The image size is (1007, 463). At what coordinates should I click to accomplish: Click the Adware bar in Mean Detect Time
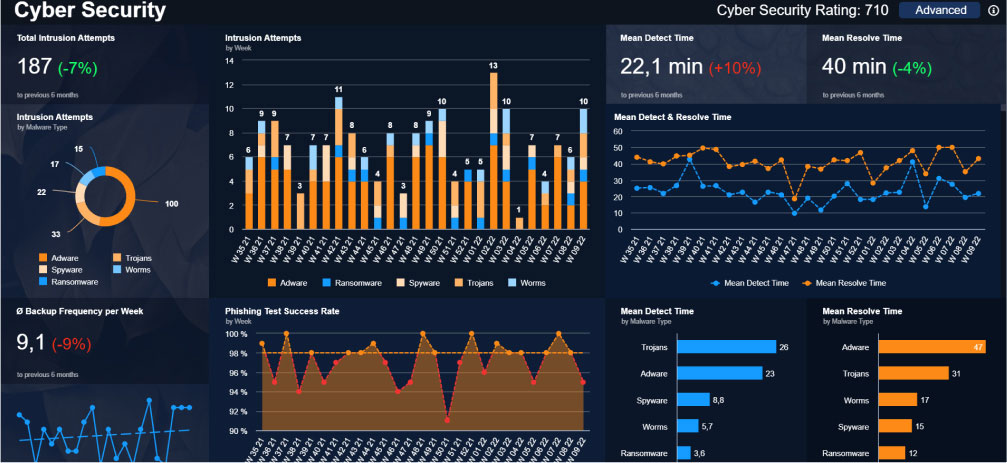(719, 373)
